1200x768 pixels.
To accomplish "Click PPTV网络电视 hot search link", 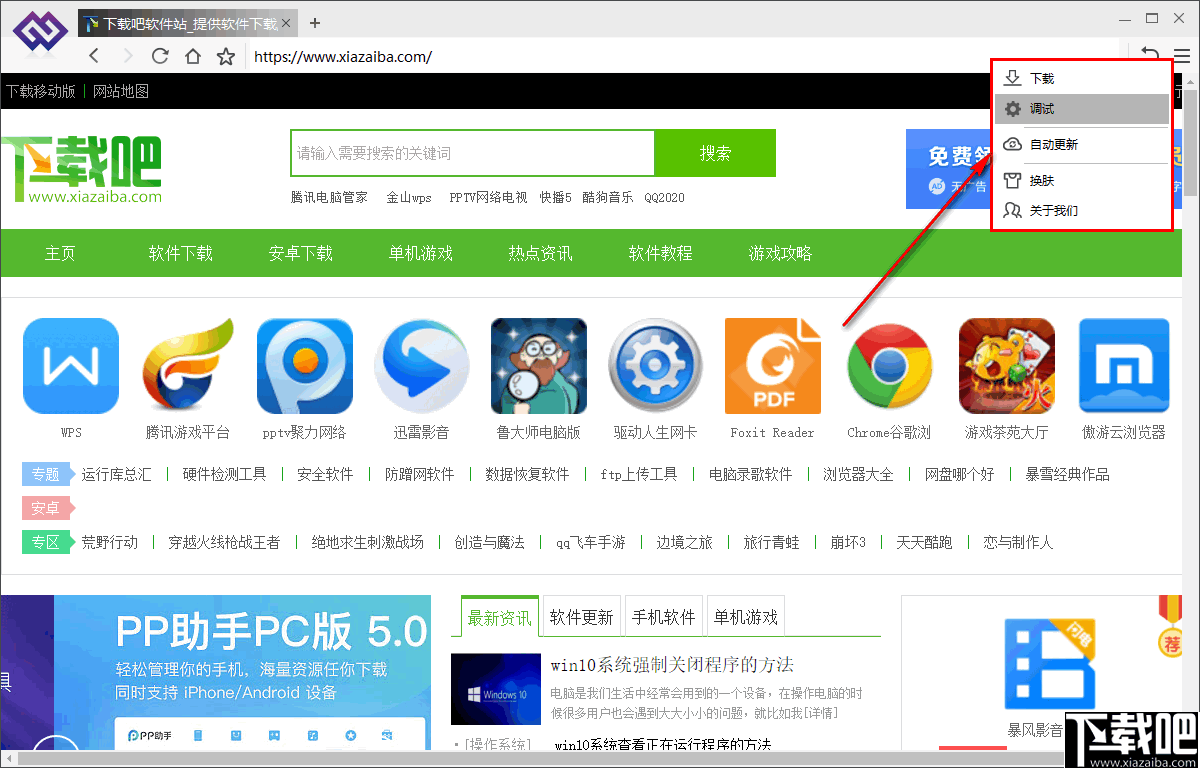I will click(488, 198).
